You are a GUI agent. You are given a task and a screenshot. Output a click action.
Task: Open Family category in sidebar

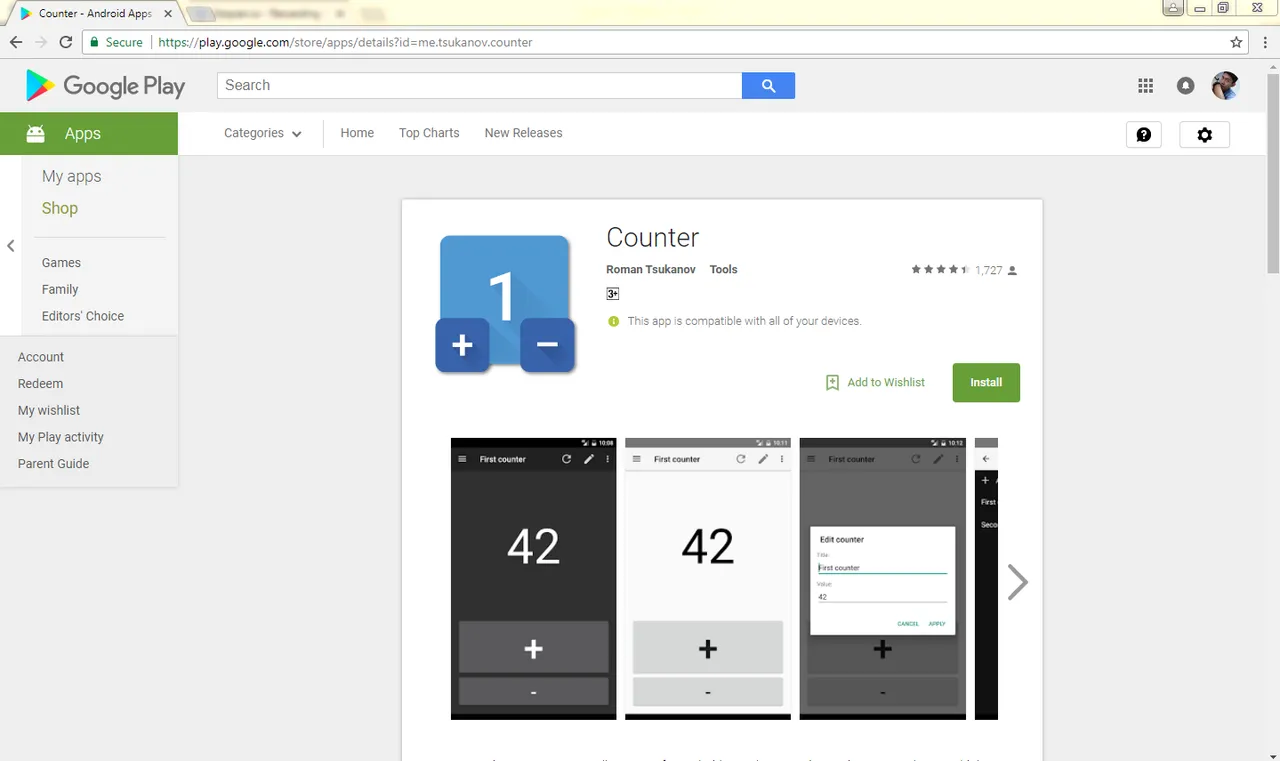tap(60, 290)
